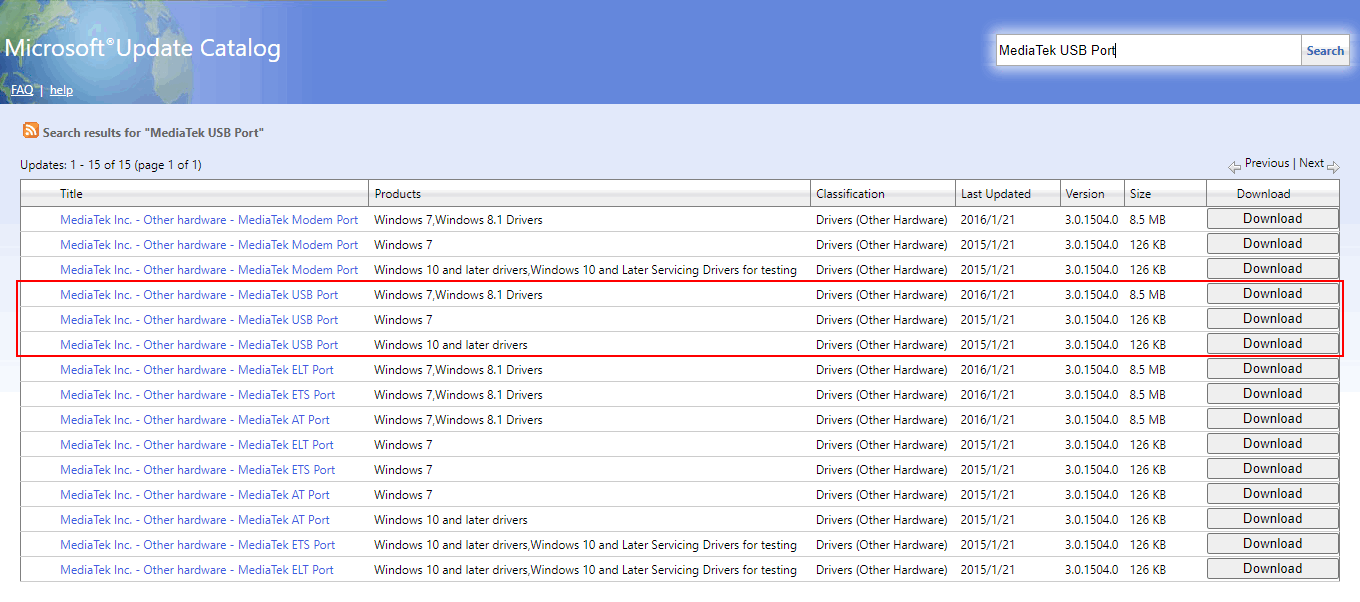Open ETS Port link for Windows 7,Windows 8.1
1360x602 pixels.
198,395
